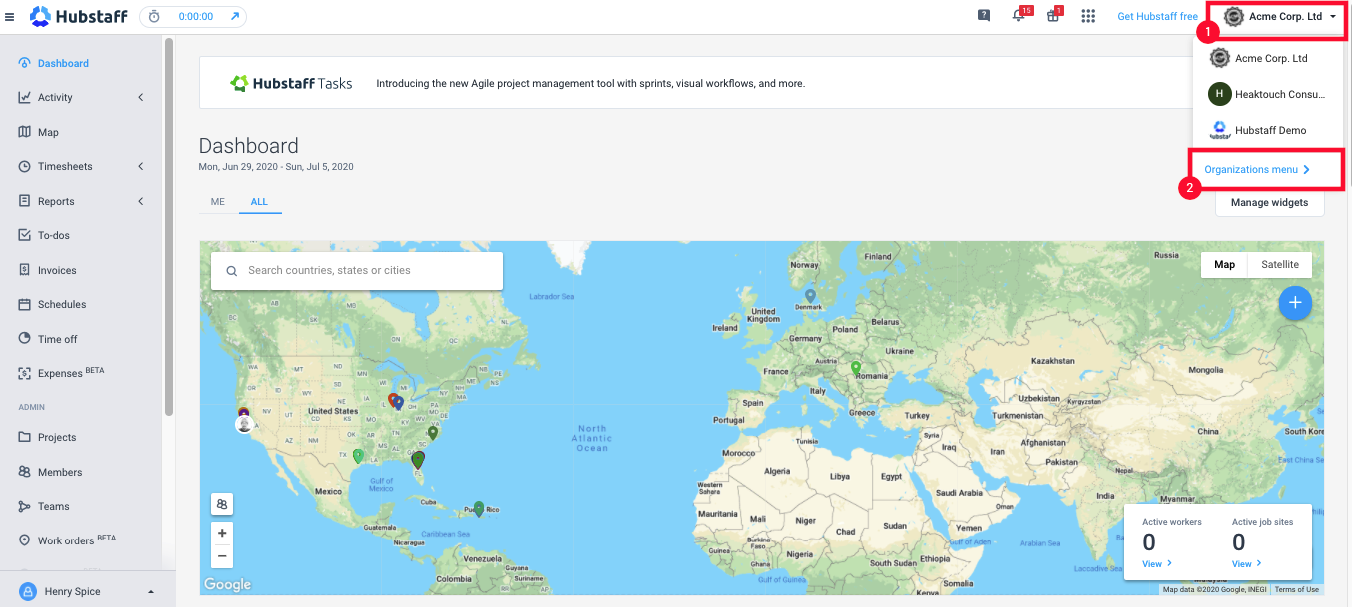This screenshot has width=1352, height=607.
Task: Select Acme Corp. Ltd from organization list
Action: point(1268,58)
